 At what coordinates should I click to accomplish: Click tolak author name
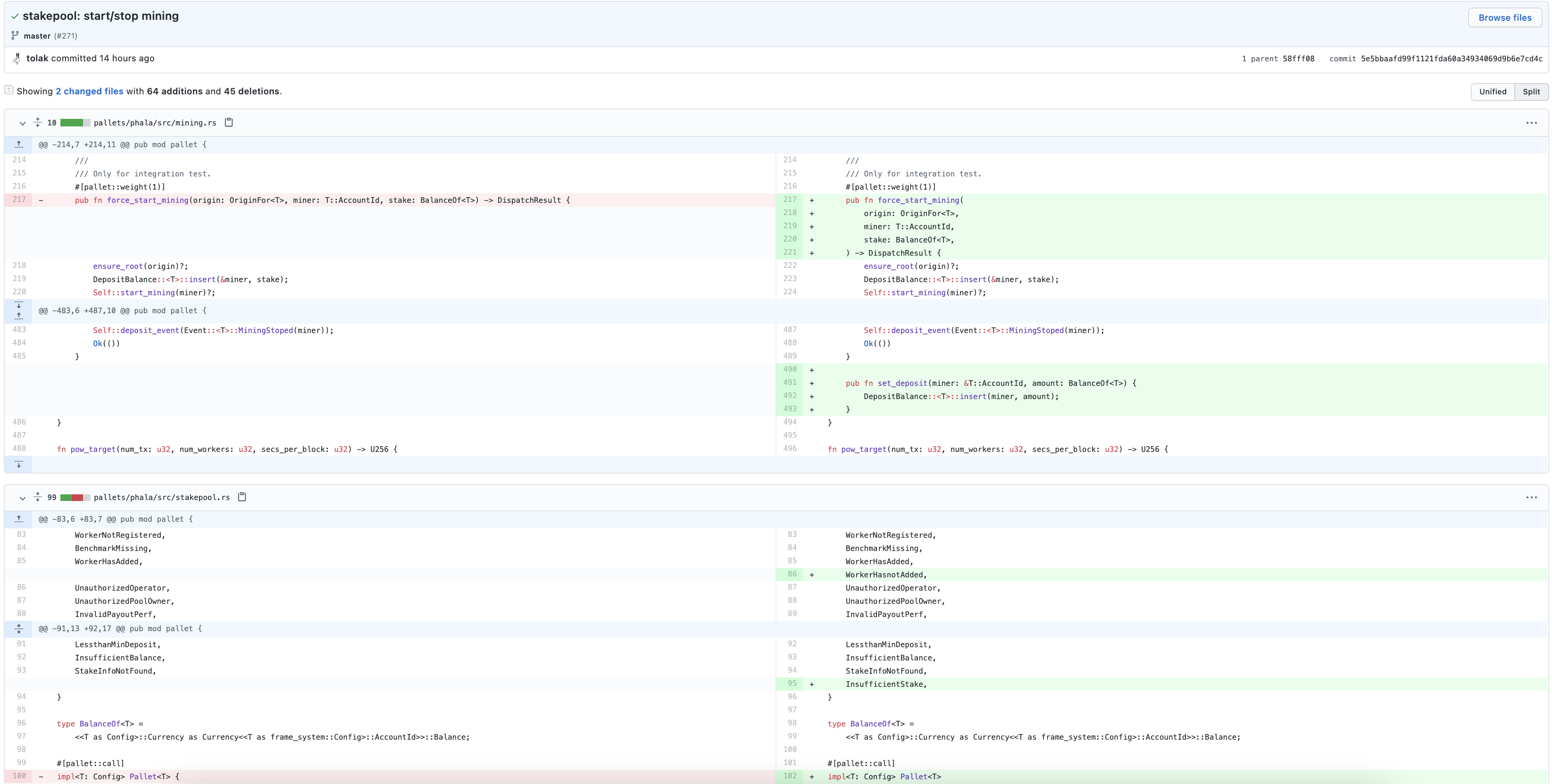[37, 58]
